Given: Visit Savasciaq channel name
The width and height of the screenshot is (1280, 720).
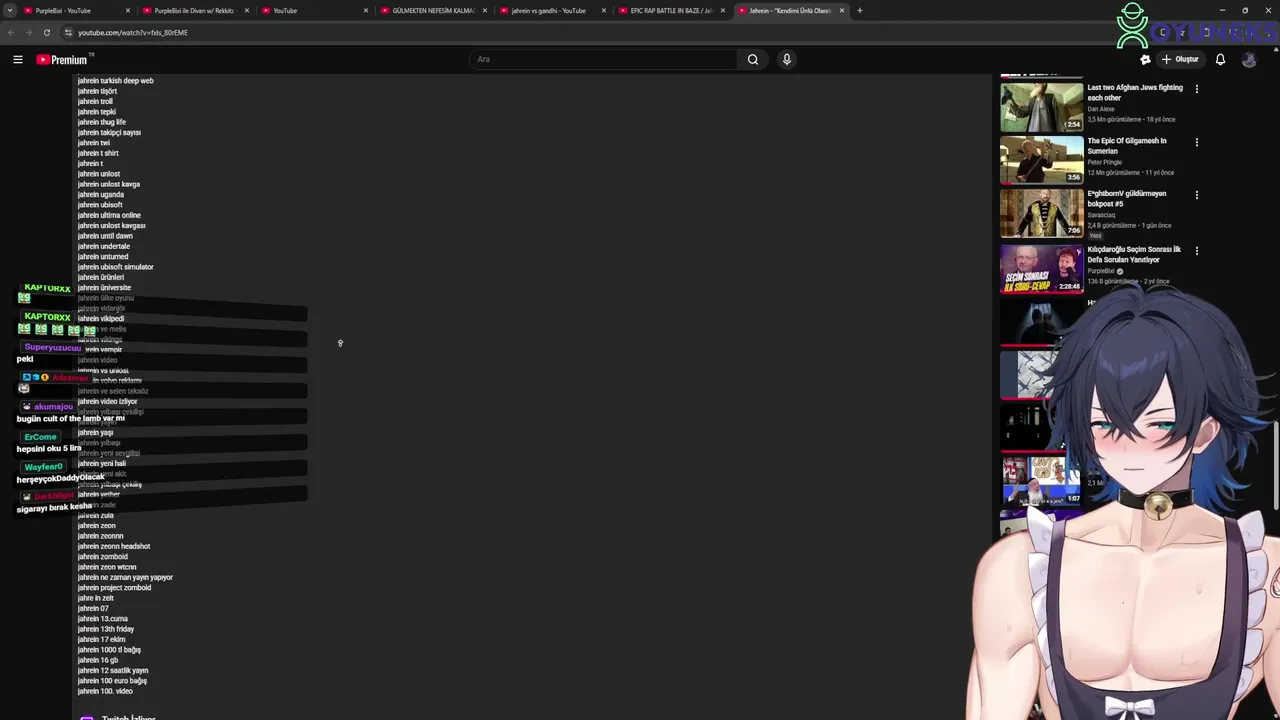Looking at the screenshot, I should (x=1101, y=215).
